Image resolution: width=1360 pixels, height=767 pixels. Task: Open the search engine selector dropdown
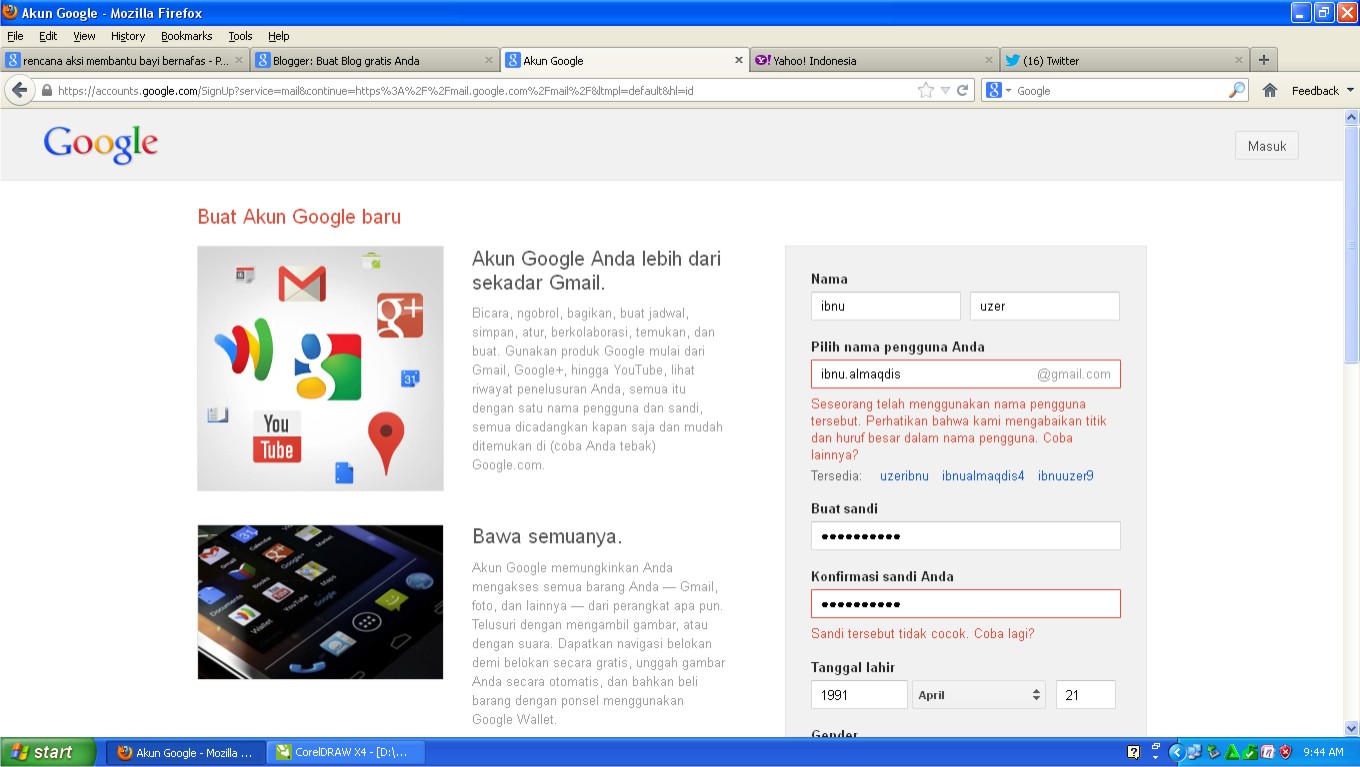click(1000, 90)
